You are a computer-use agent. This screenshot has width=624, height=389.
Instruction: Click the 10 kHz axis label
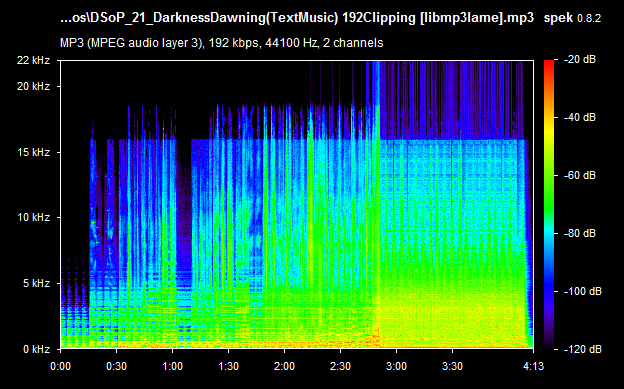tap(33, 217)
